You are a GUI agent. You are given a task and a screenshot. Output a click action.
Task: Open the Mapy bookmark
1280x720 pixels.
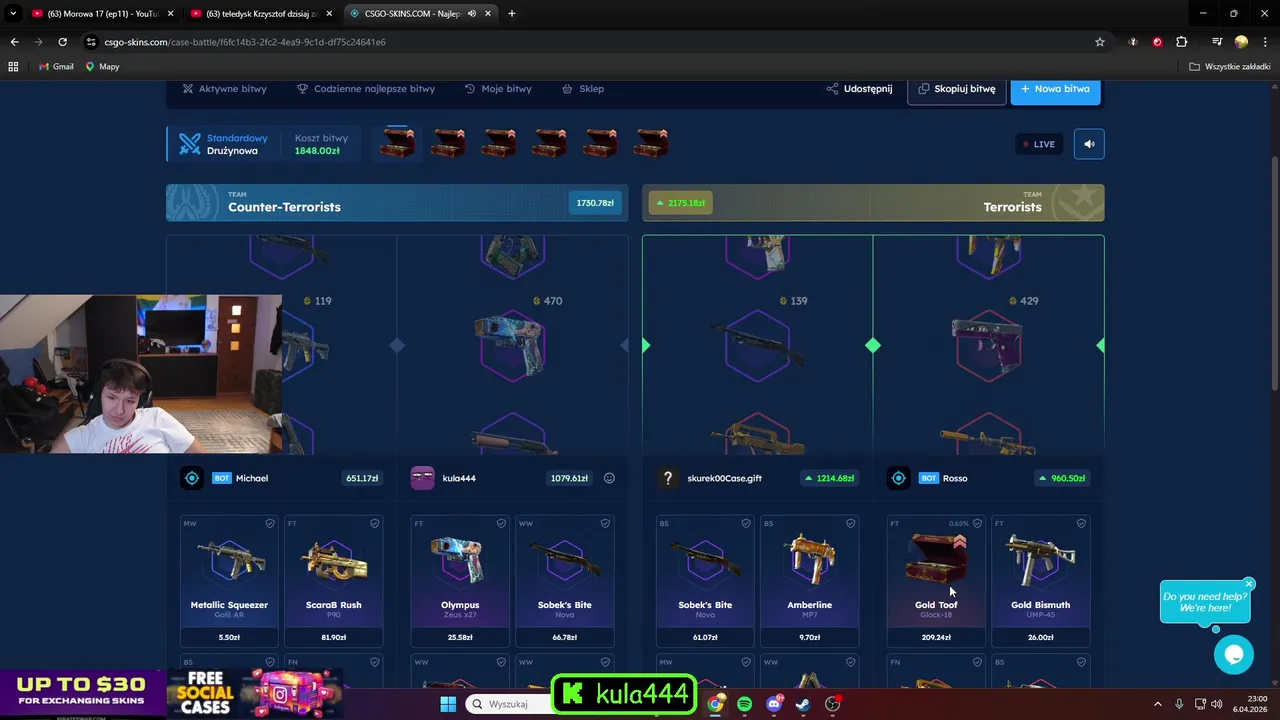(x=103, y=66)
